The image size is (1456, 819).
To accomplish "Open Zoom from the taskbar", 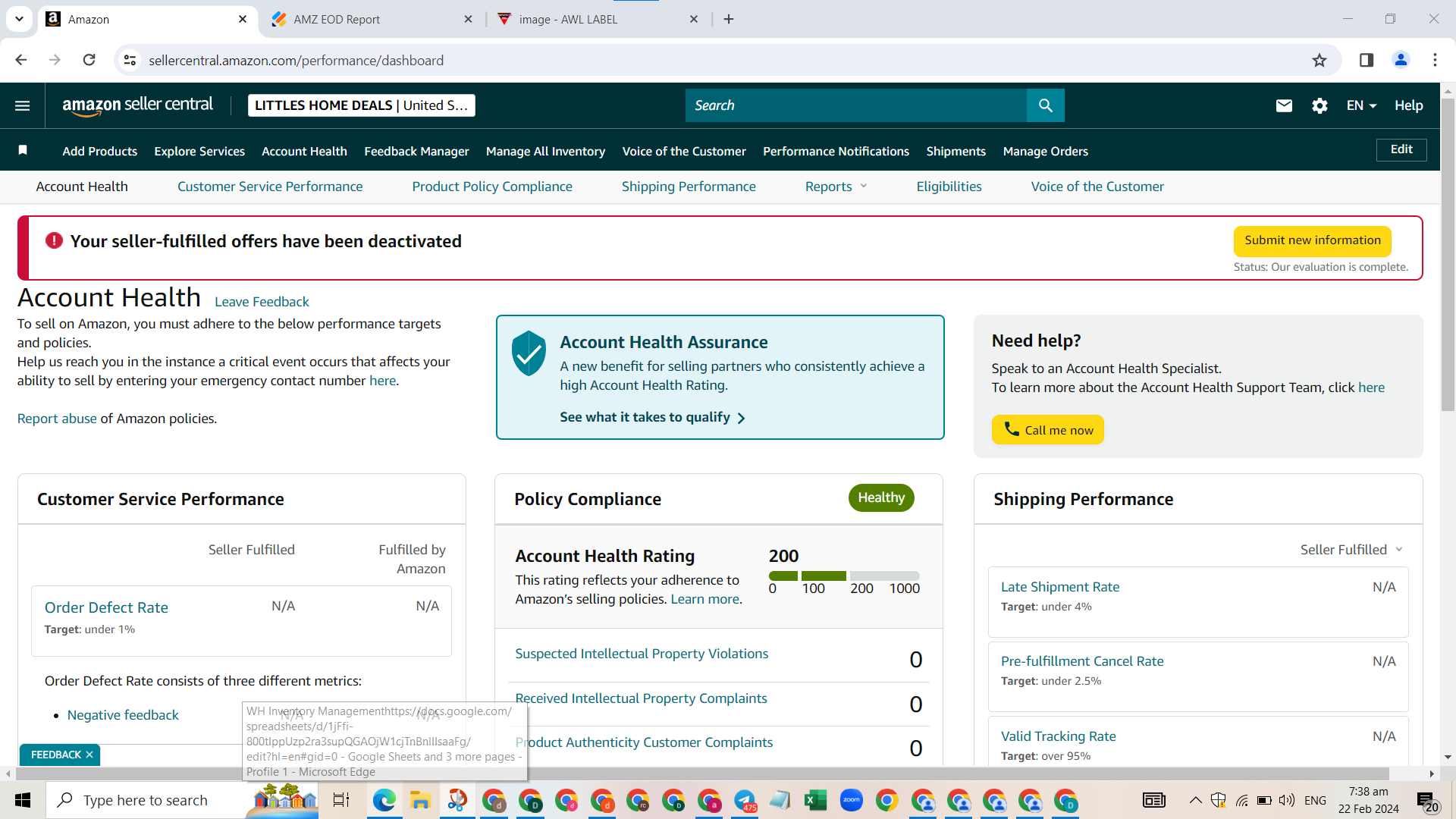I will [x=851, y=800].
